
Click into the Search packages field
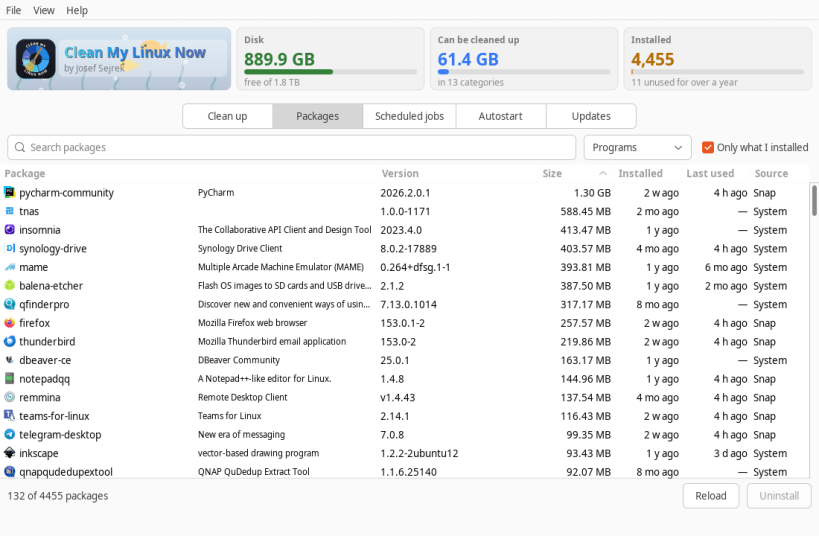click(x=291, y=147)
